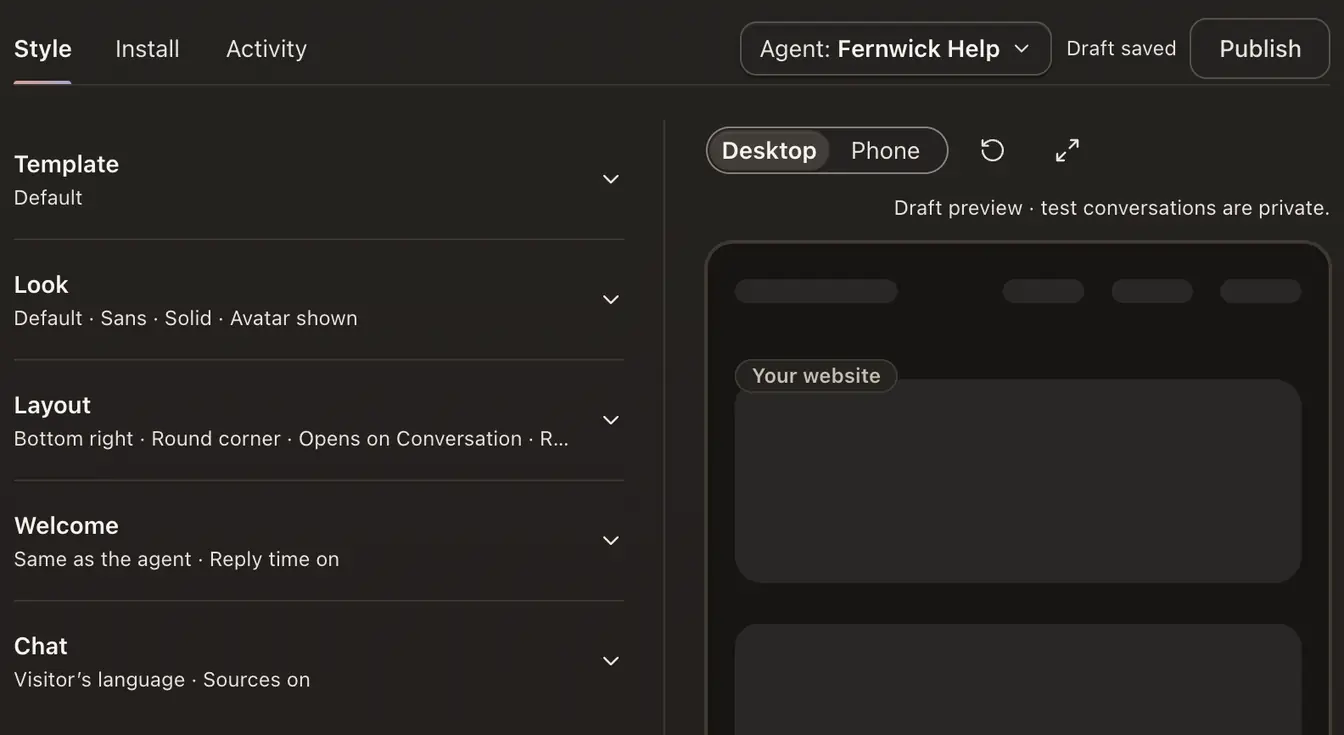1344x735 pixels.
Task: Expand the Welcome section chevron
Action: point(611,541)
